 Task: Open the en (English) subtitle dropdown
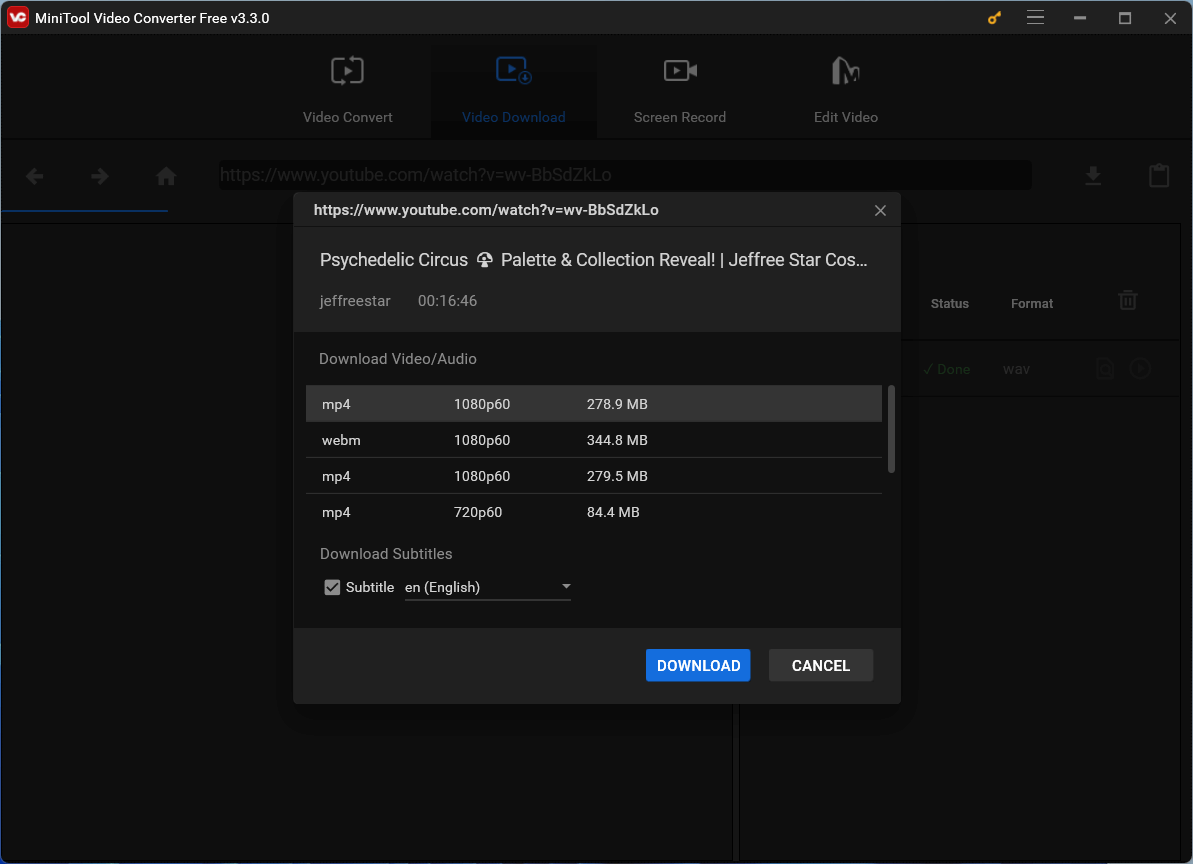488,587
